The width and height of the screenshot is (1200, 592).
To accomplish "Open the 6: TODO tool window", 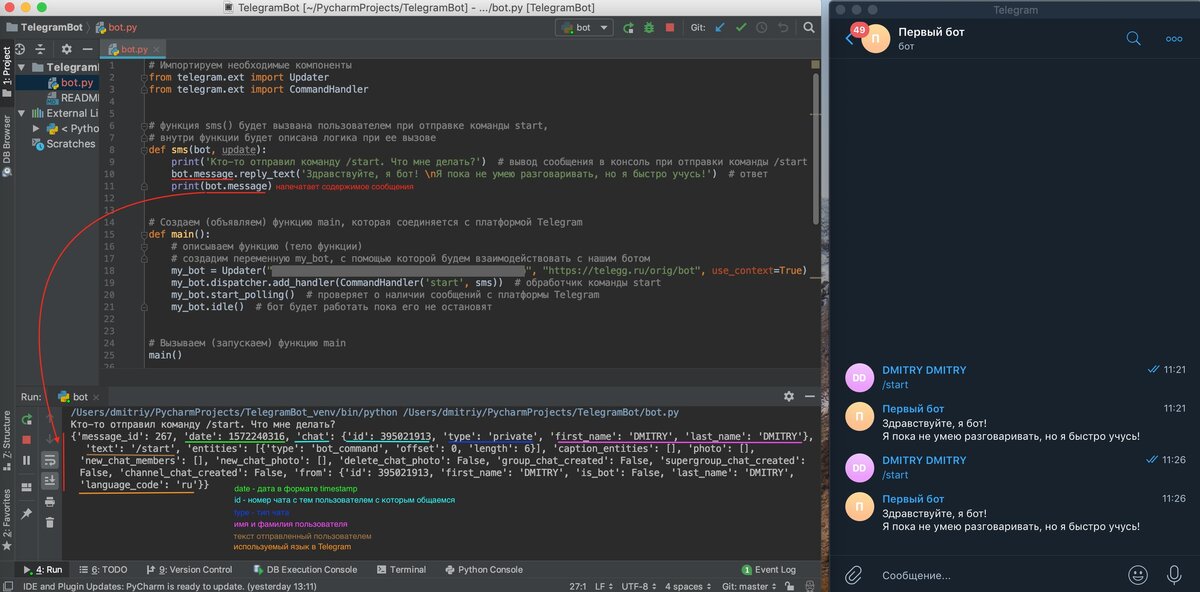I will pos(101,569).
